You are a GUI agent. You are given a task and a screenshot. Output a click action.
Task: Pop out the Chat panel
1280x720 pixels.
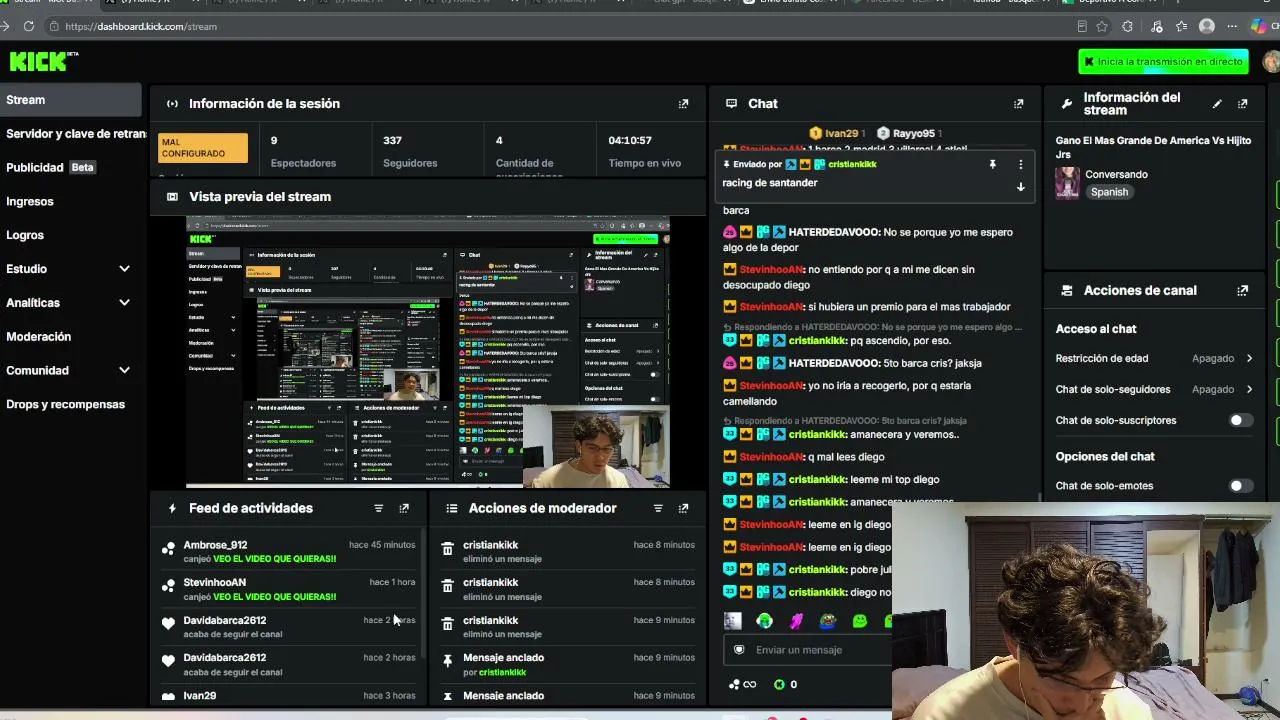tap(1019, 104)
